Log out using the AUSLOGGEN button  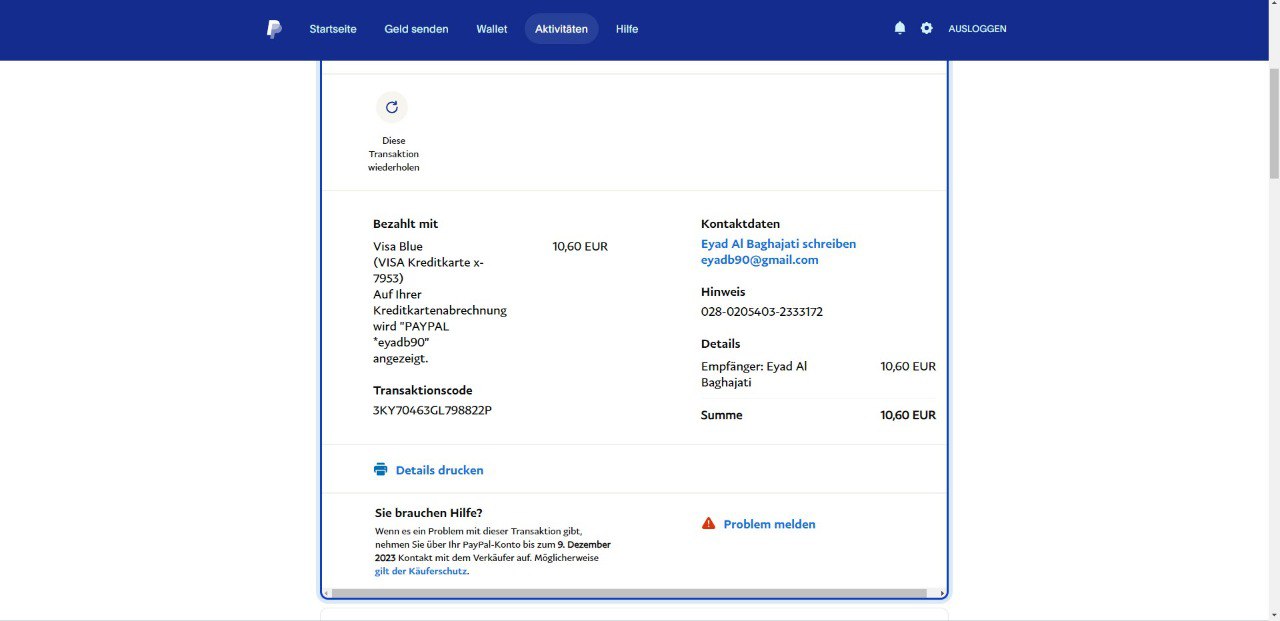coord(977,29)
